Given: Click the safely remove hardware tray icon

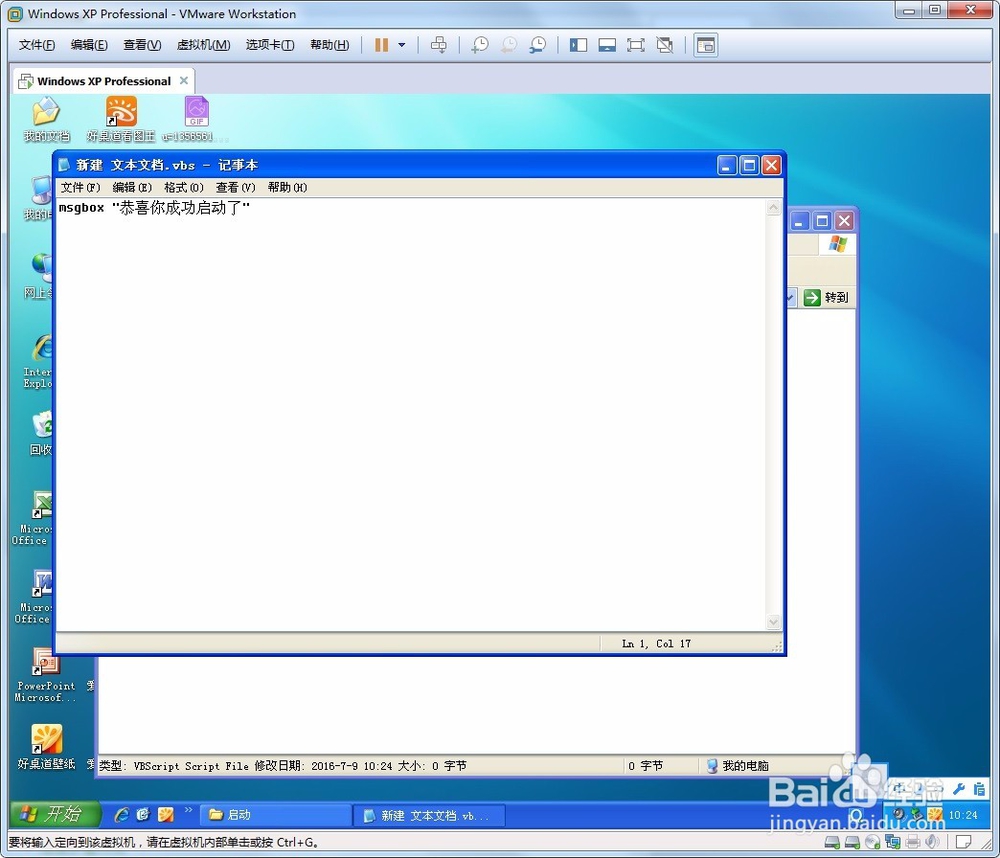Looking at the screenshot, I should tap(916, 814).
